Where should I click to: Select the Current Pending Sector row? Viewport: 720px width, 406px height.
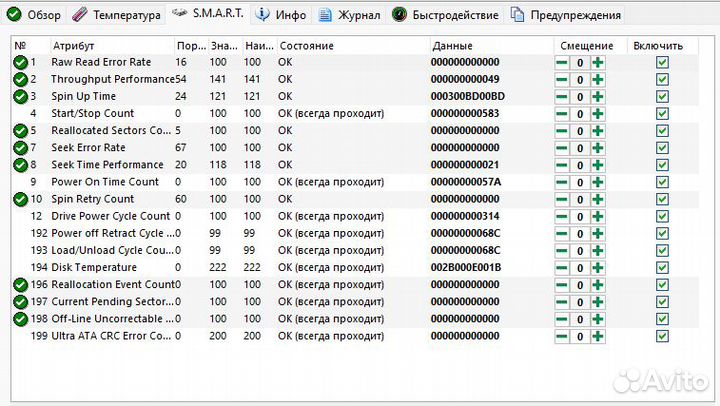pyautogui.click(x=354, y=302)
